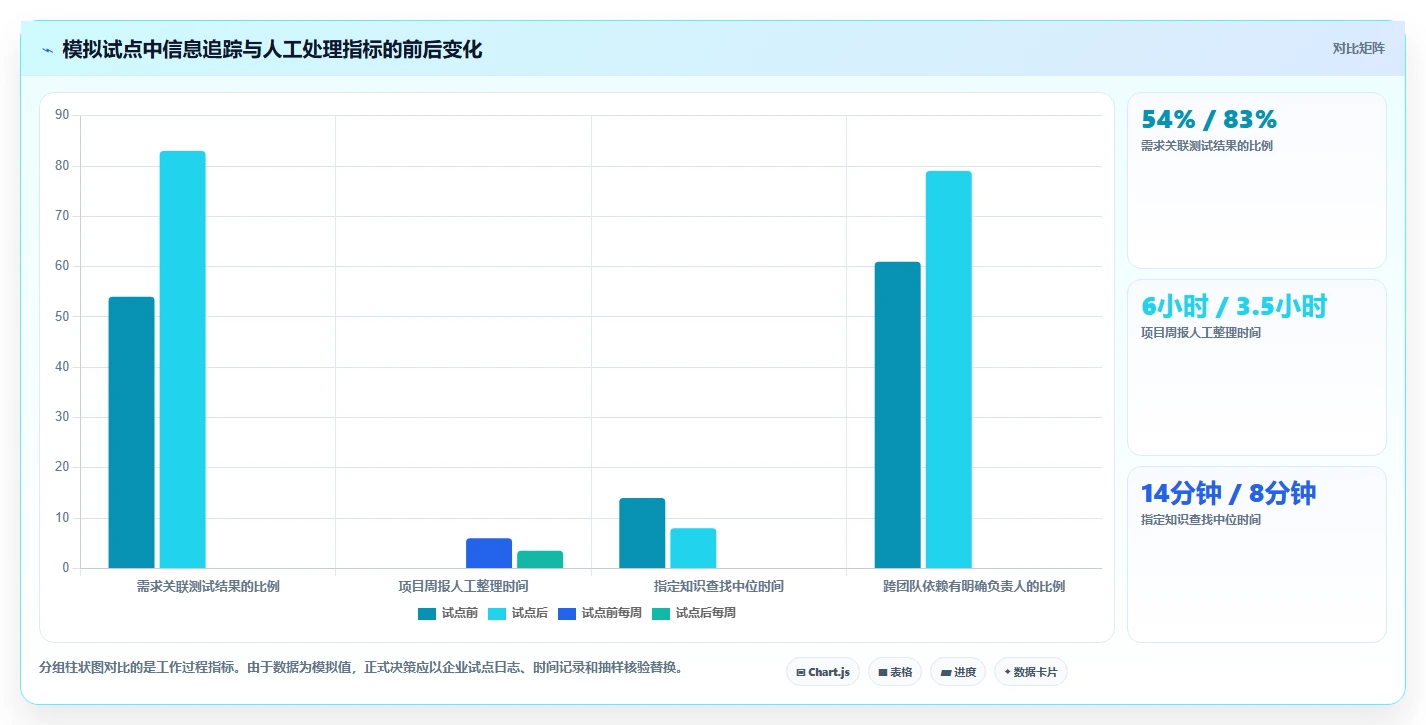The image size is (1426, 725).
Task: Click the 需求关联测试结果的比例 caption in the first stat card
Action: [1206, 146]
